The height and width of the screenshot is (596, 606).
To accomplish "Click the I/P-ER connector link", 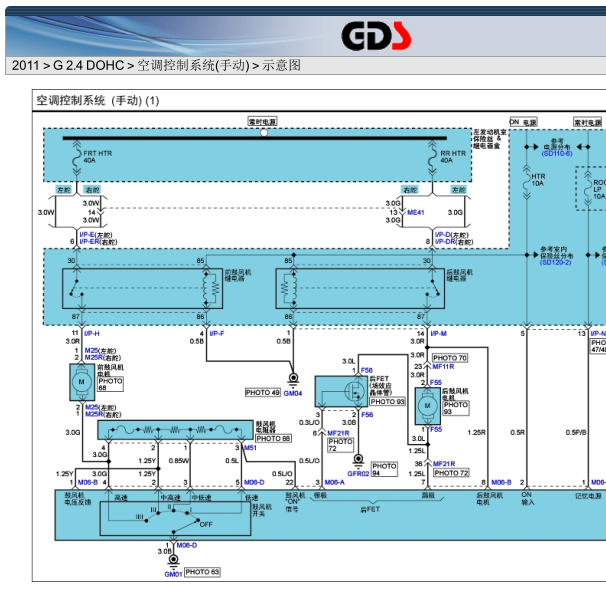I will click(89, 242).
